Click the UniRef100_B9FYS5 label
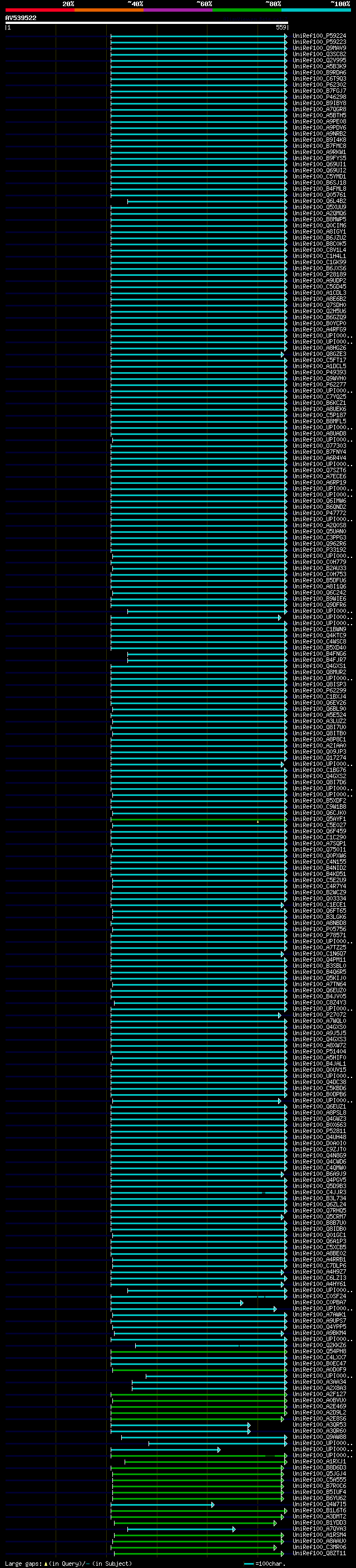This screenshot has height=1568, width=356. click(319, 159)
